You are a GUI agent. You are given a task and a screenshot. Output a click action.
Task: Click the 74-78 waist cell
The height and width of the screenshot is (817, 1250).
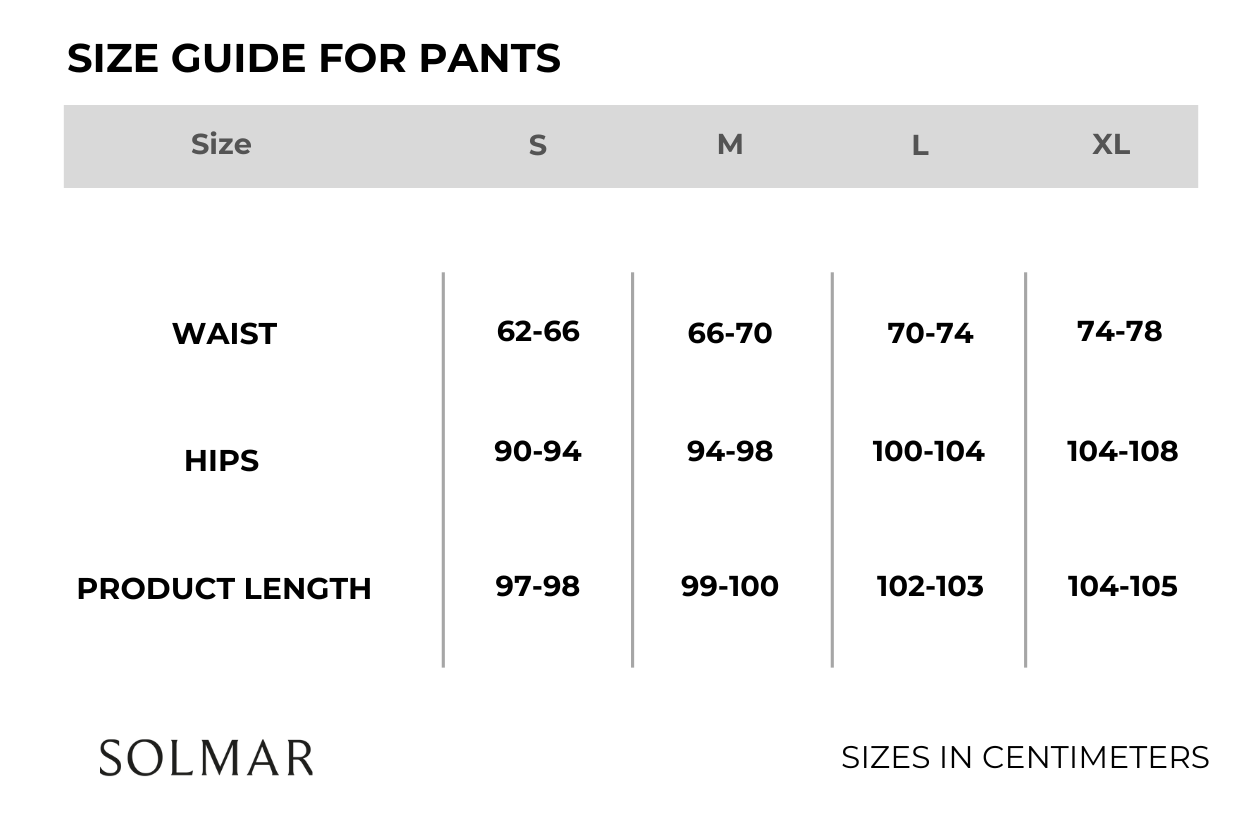(x=1120, y=331)
